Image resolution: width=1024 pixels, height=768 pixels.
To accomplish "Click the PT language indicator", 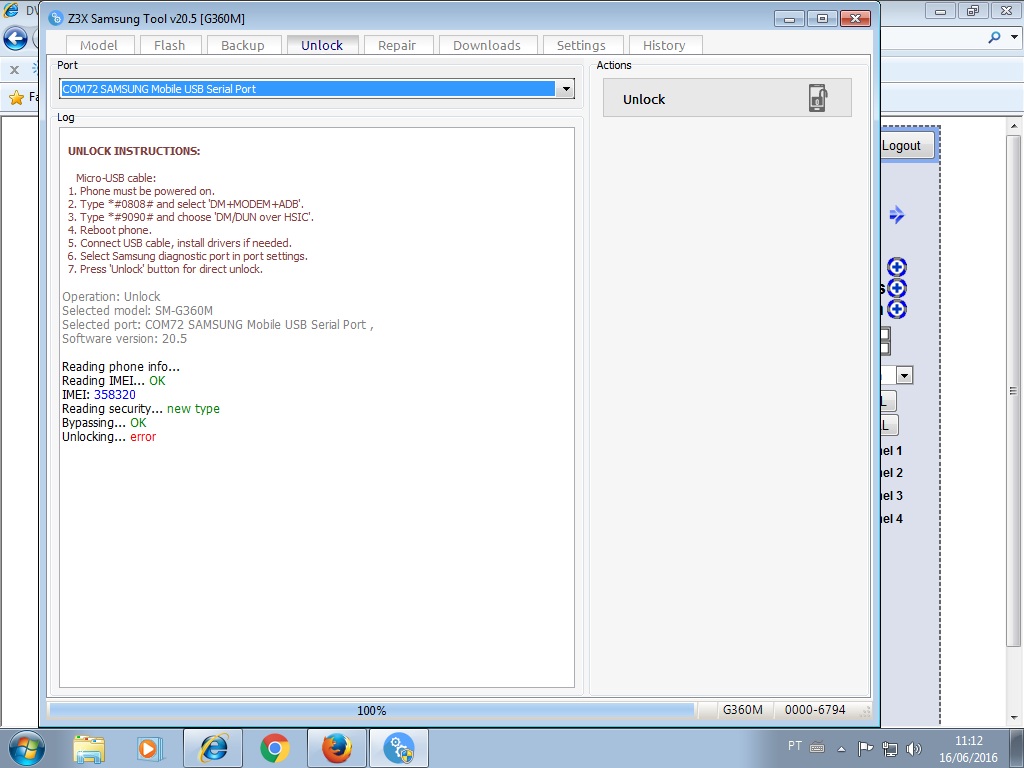I will 795,746.
